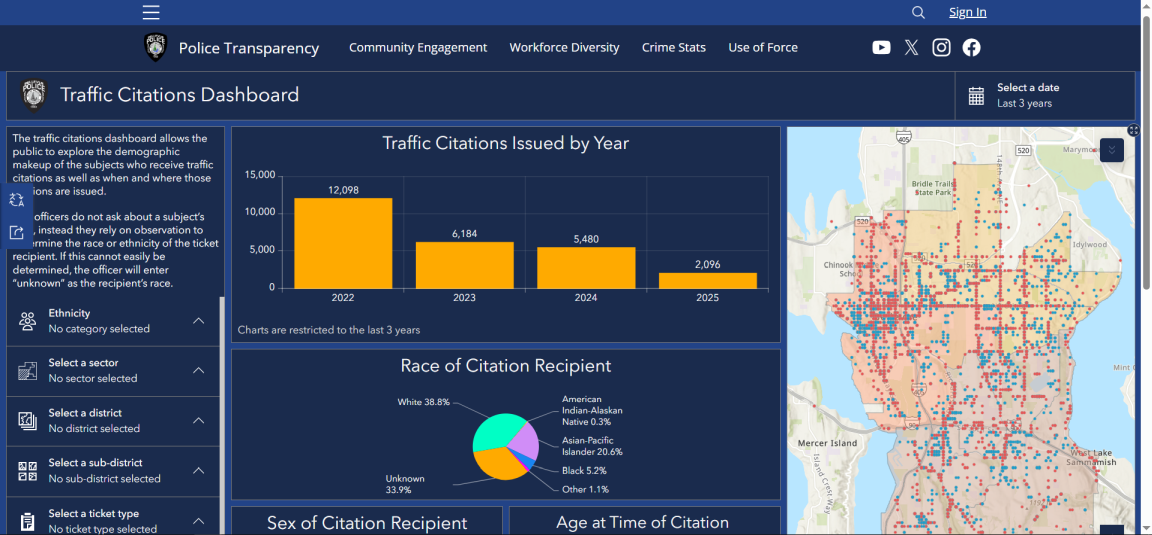Click the Select a sub-district grid icon
1152x535 pixels.
28,471
